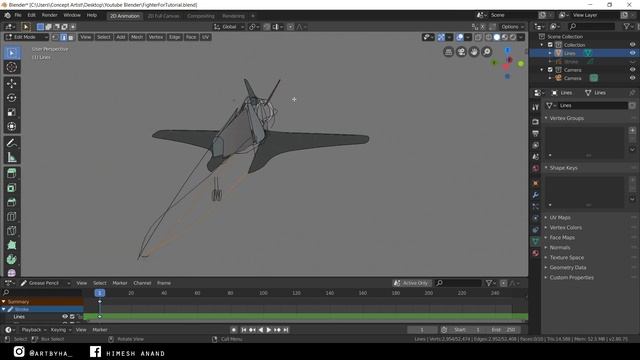Open the Vertex menu in viewport header
The height and width of the screenshot is (360, 640).
click(156, 37)
